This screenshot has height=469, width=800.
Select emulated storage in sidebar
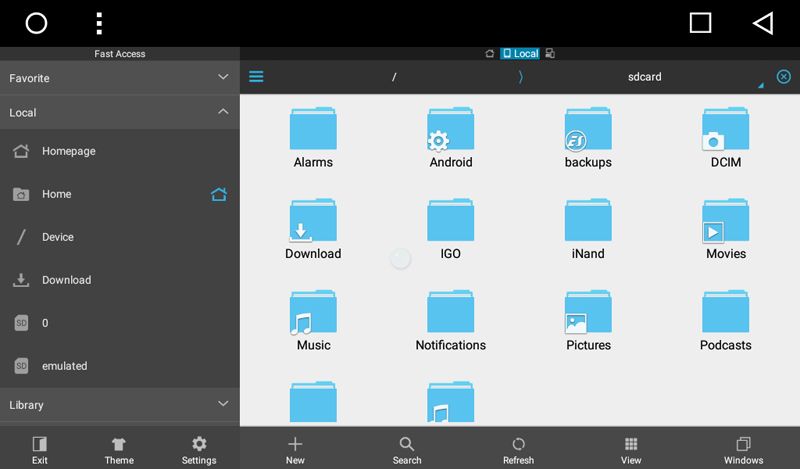[120, 366]
